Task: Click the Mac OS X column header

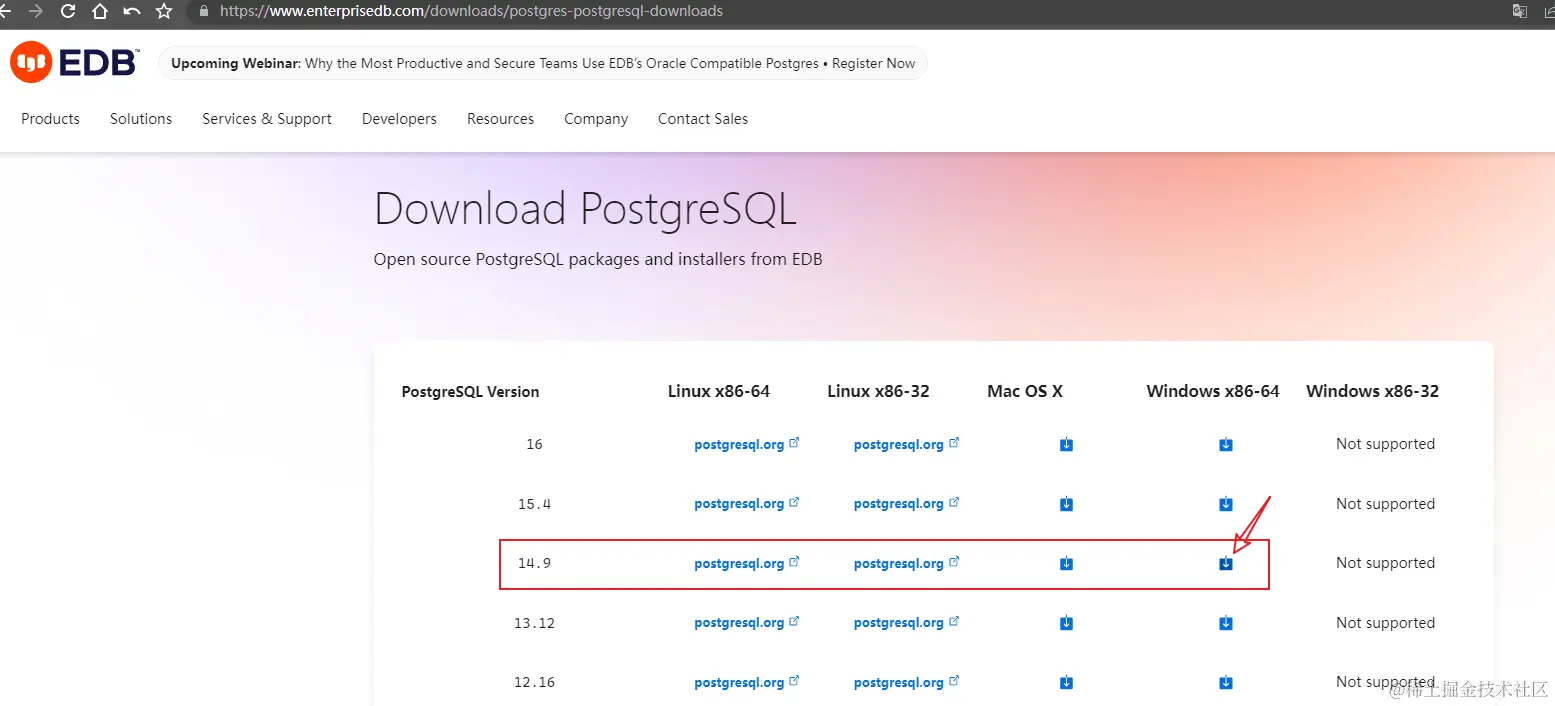Action: pos(1025,392)
